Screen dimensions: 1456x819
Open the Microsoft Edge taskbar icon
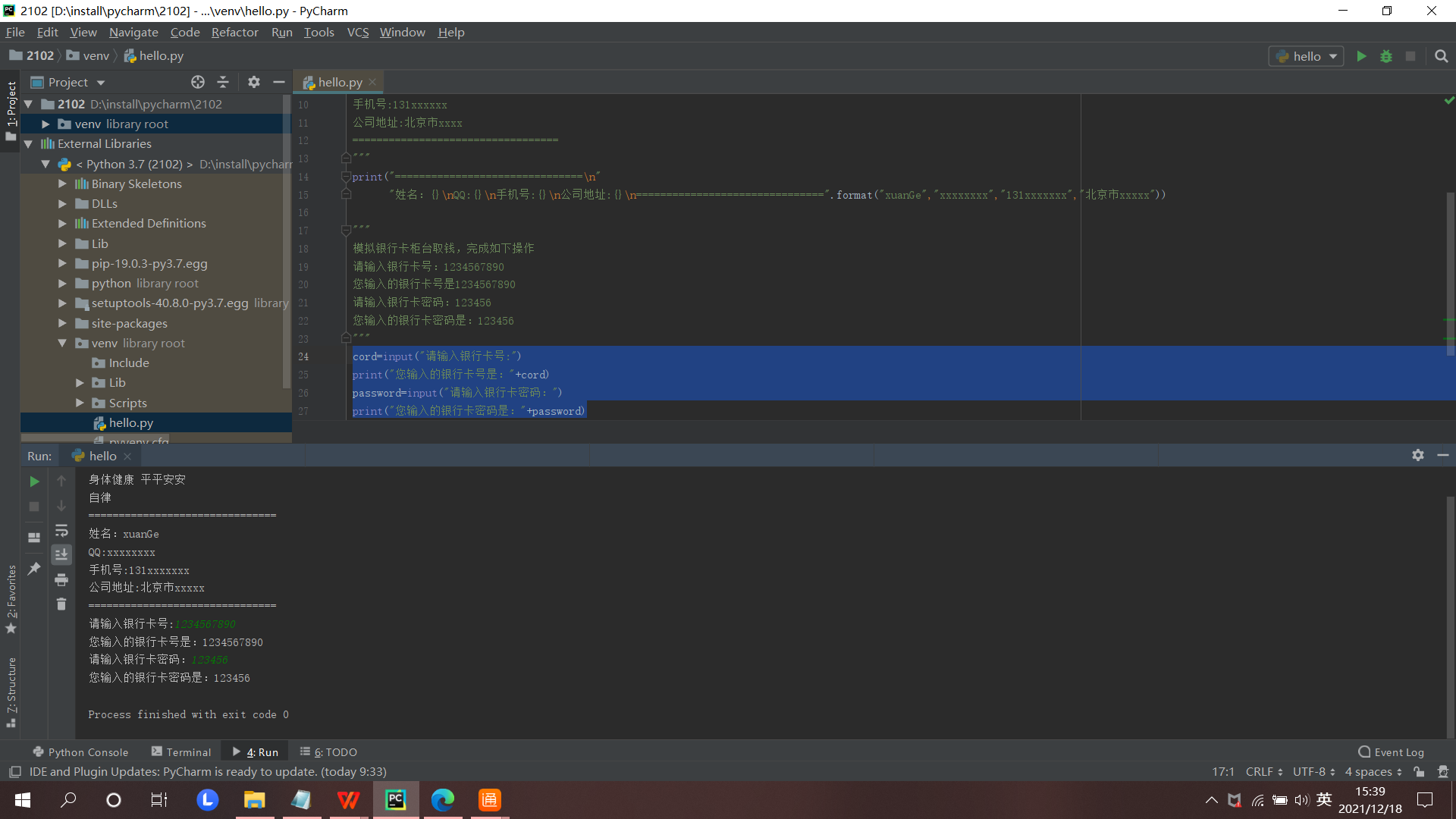point(442,800)
